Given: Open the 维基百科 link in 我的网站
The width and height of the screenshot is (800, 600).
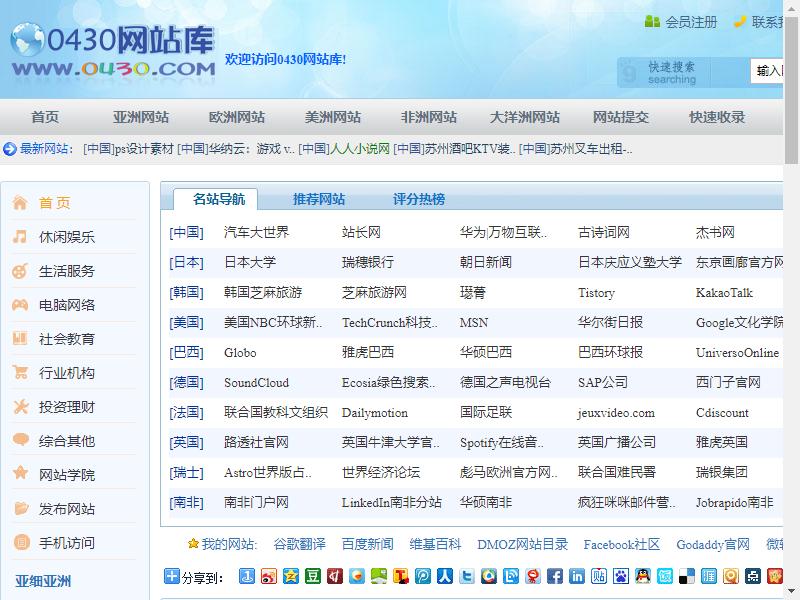Looking at the screenshot, I should click(435, 544).
